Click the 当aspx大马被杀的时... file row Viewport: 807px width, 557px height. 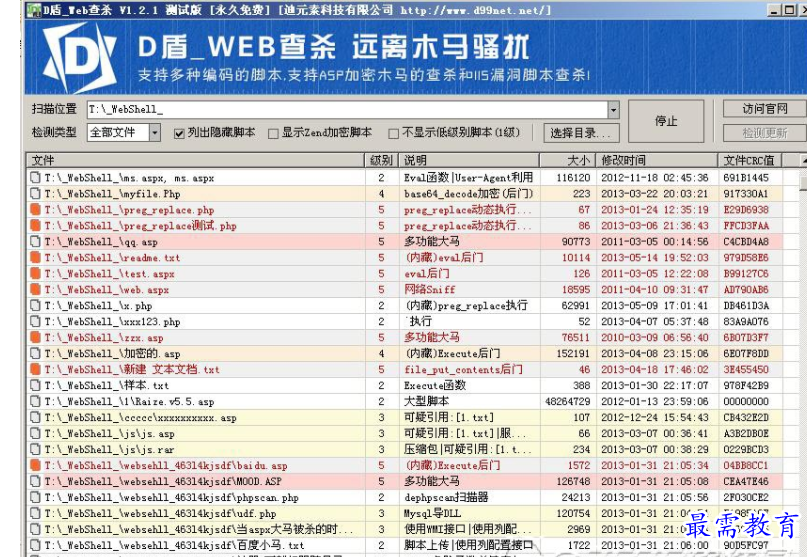(405, 529)
